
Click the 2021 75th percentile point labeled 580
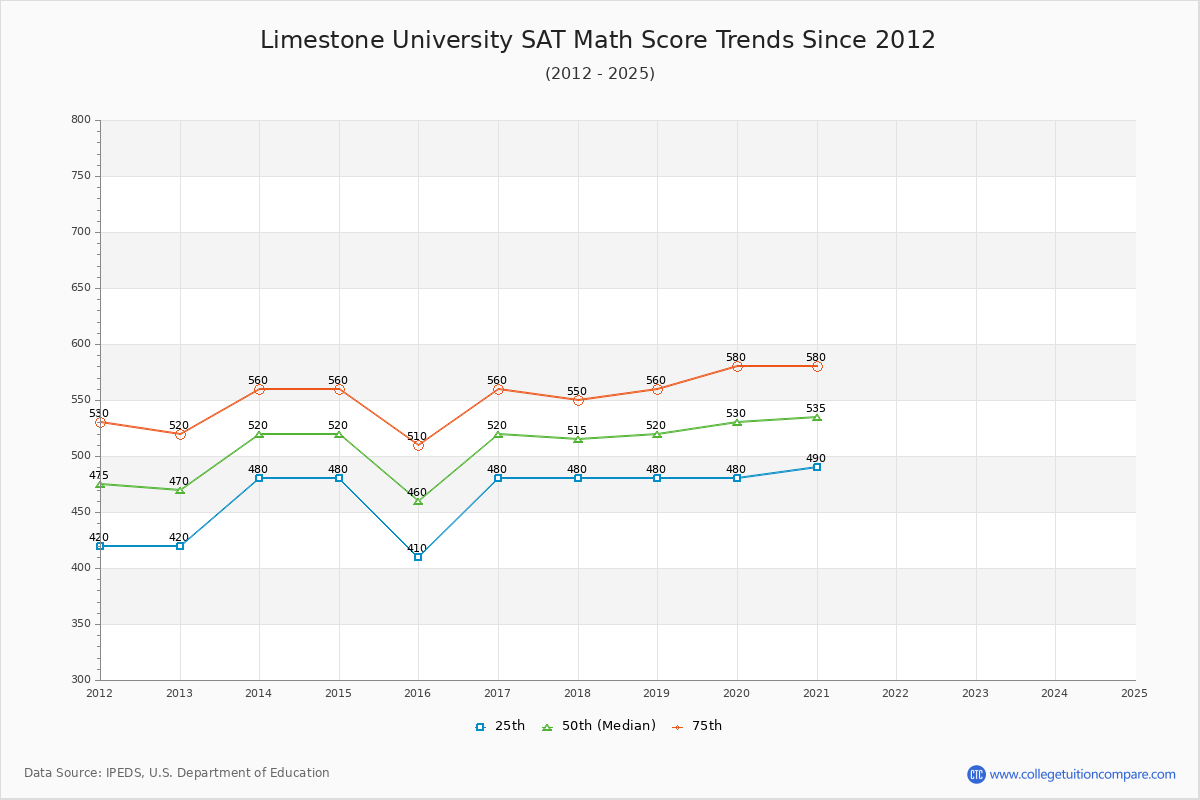tap(817, 366)
